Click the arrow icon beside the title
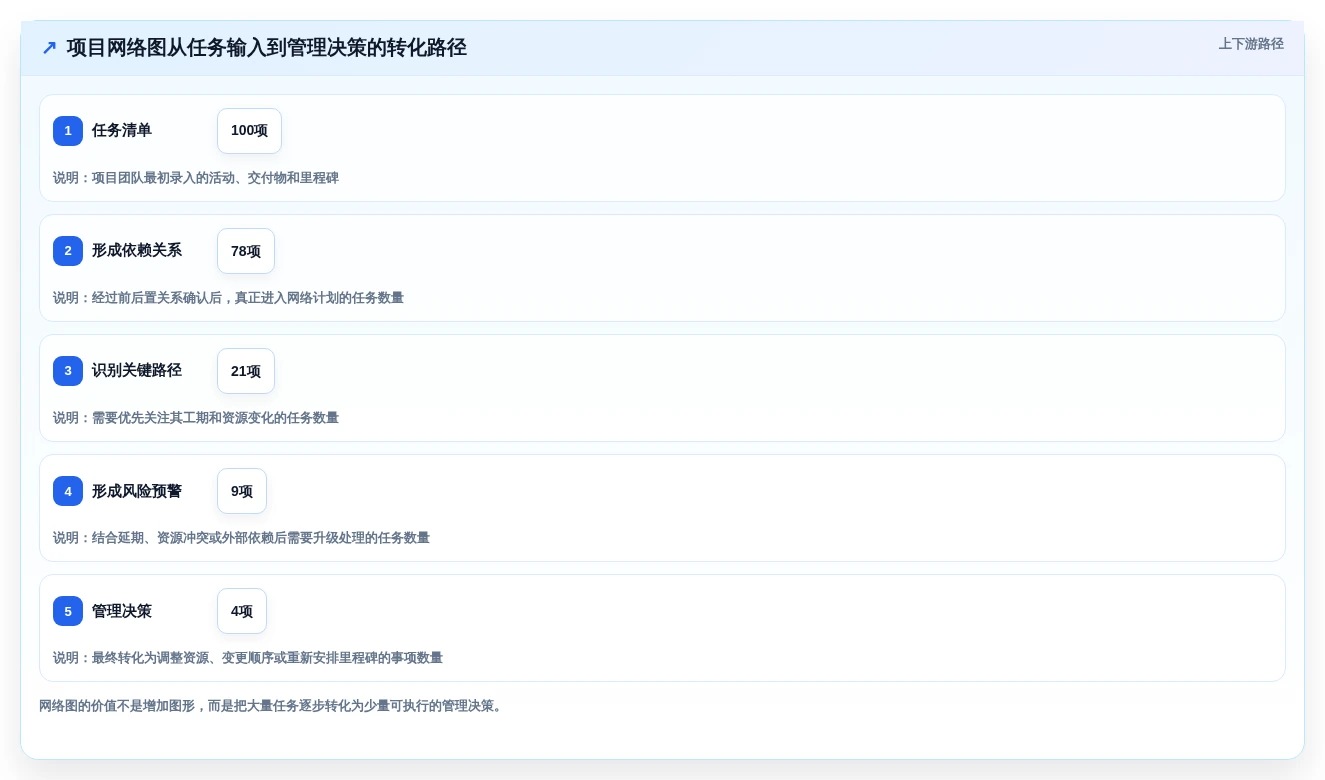1325x780 pixels. (49, 48)
